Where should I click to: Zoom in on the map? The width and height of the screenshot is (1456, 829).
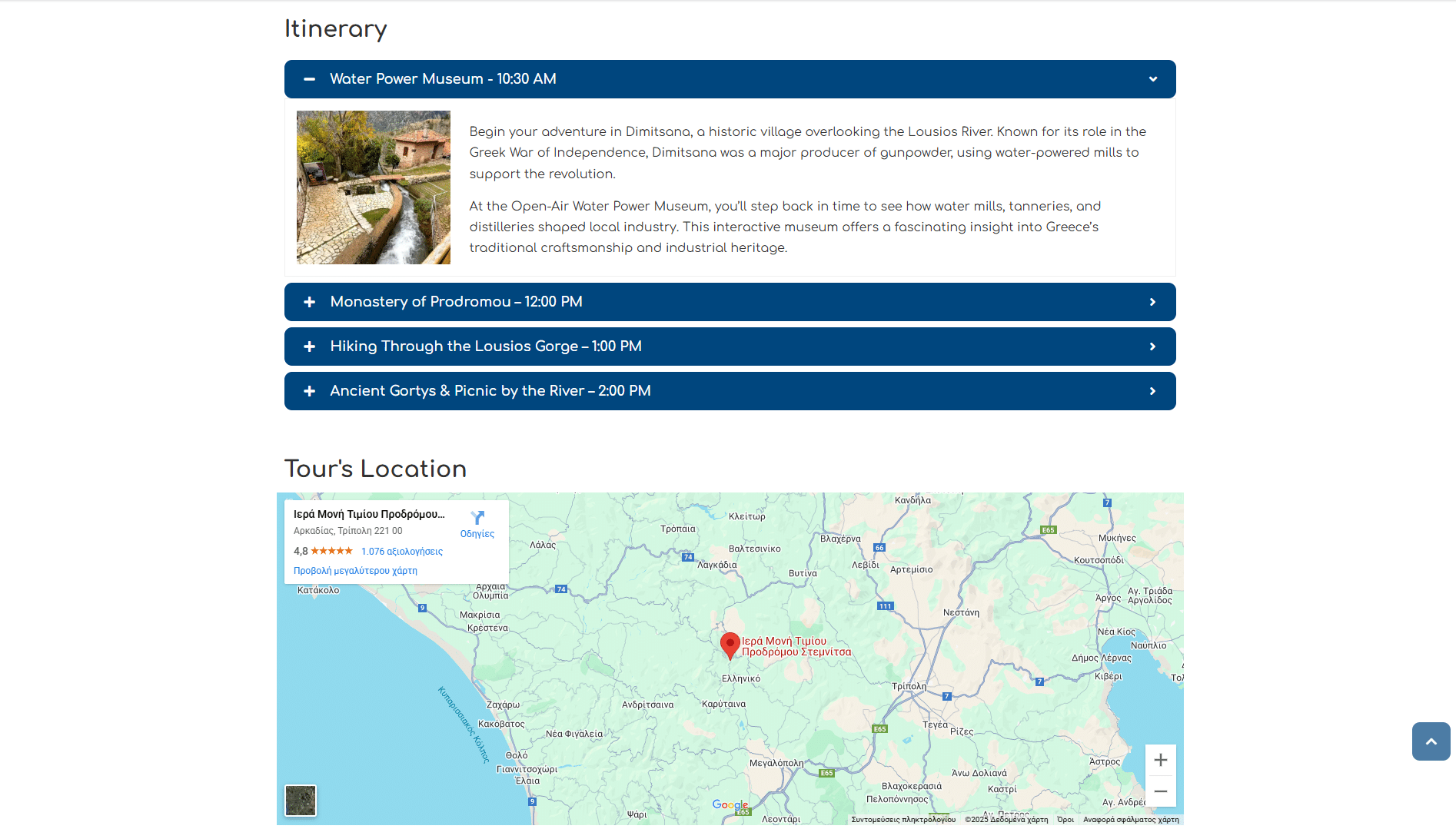click(x=1160, y=760)
